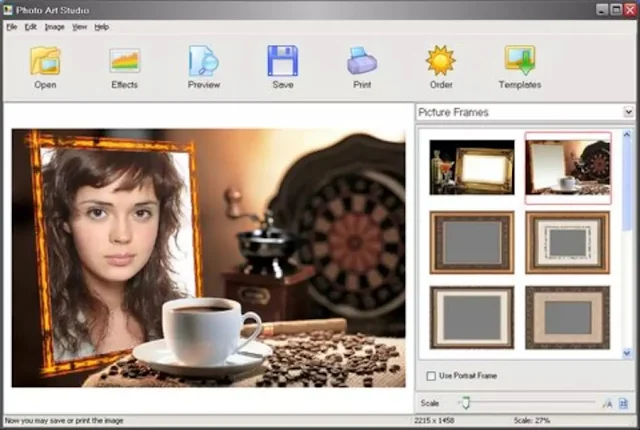Screen dimensions: 640x430
Task: Click the Scale: 27% status text
Action: (x=532, y=420)
